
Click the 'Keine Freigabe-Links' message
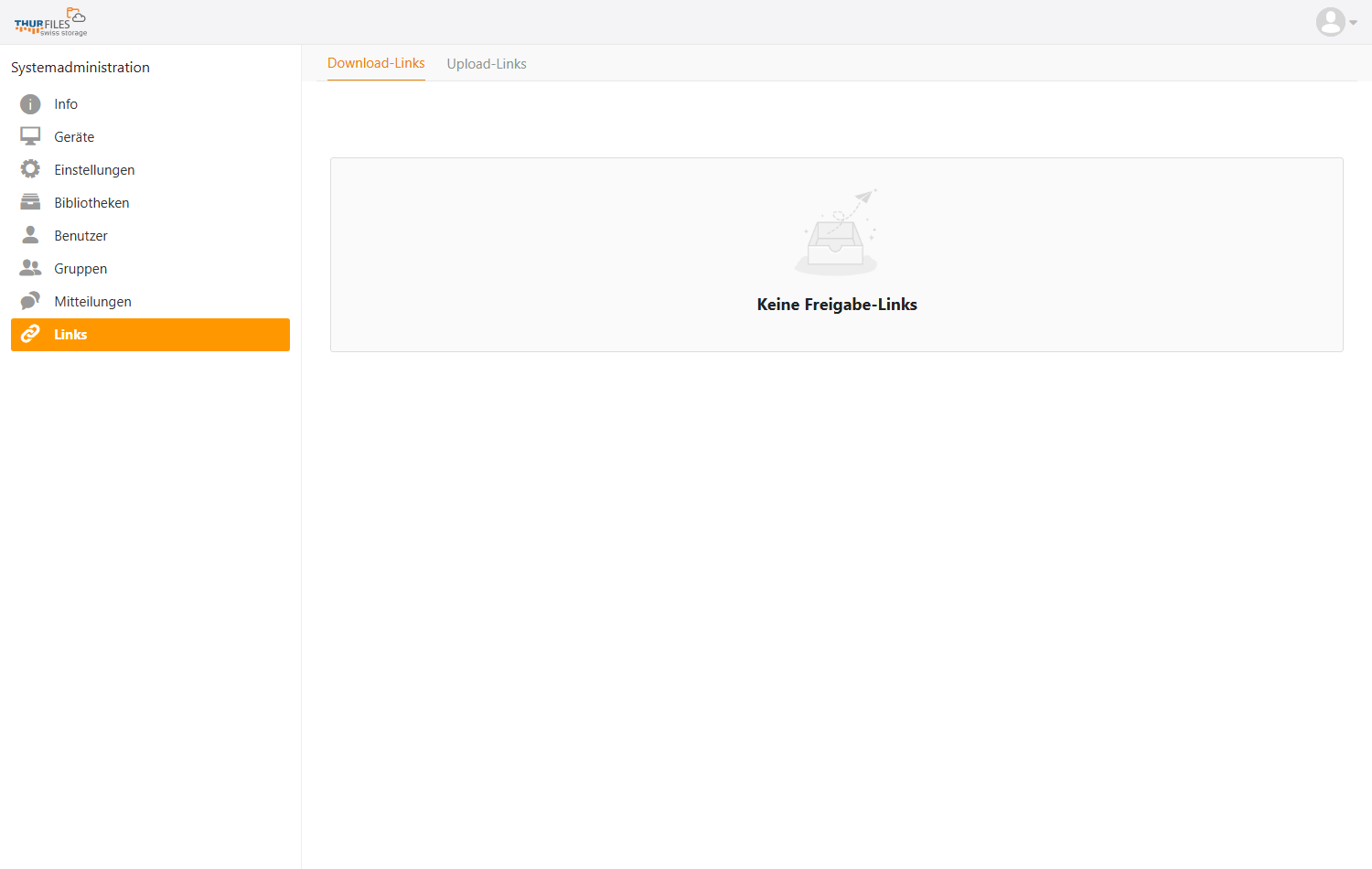point(837,305)
